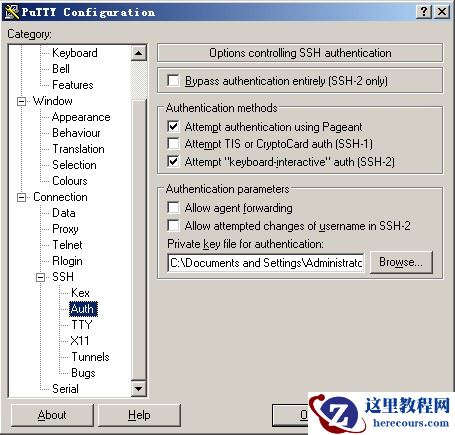Click the category tree scrollbar thumb
This screenshot has width=455, height=435.
(x=138, y=239)
